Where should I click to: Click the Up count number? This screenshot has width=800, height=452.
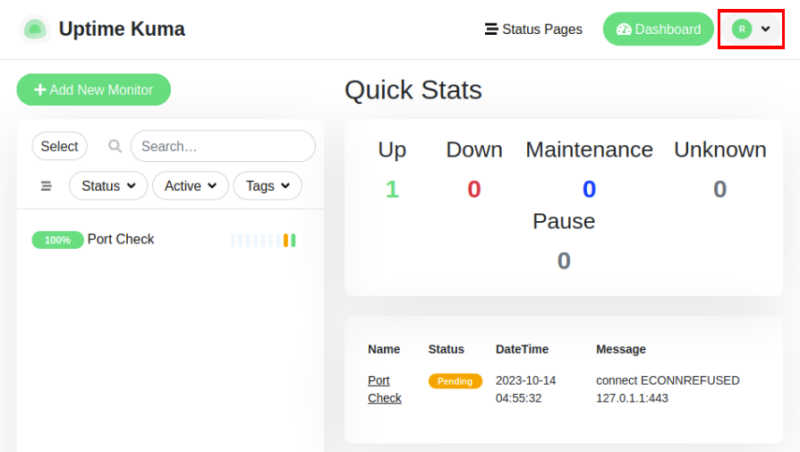click(392, 189)
